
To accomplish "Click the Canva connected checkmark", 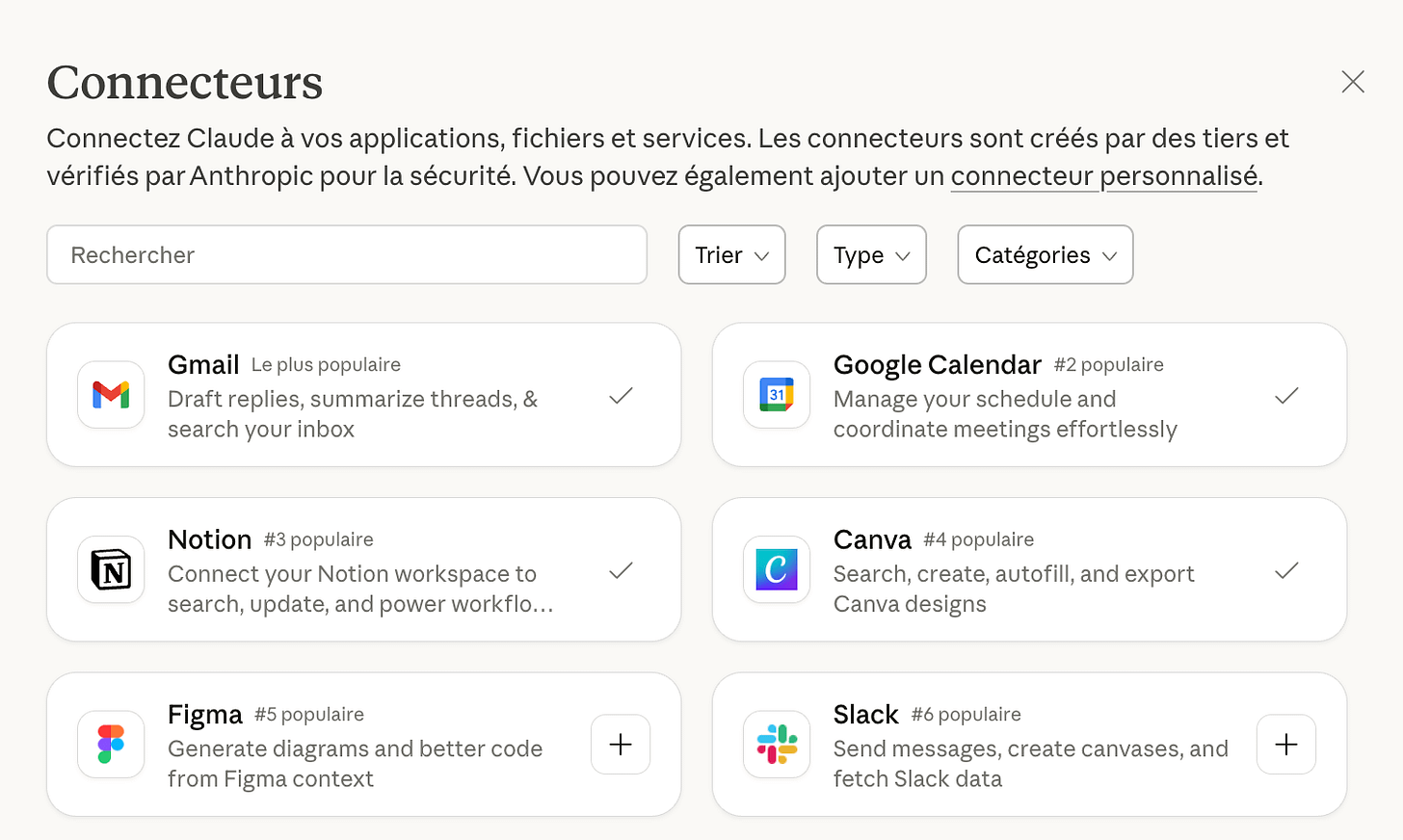I will click(x=1286, y=570).
